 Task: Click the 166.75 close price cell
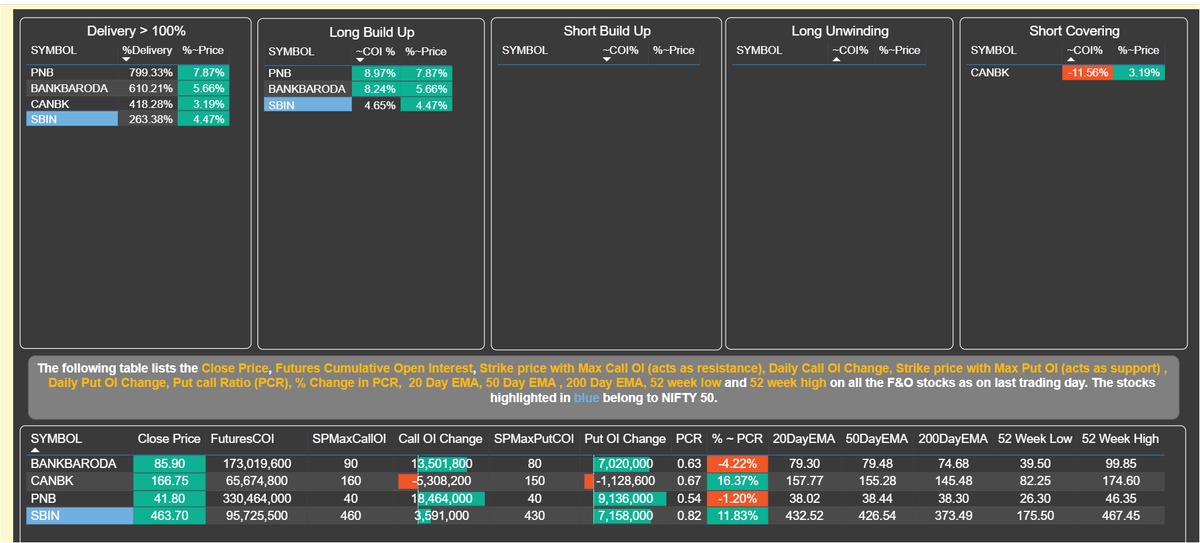[169, 481]
